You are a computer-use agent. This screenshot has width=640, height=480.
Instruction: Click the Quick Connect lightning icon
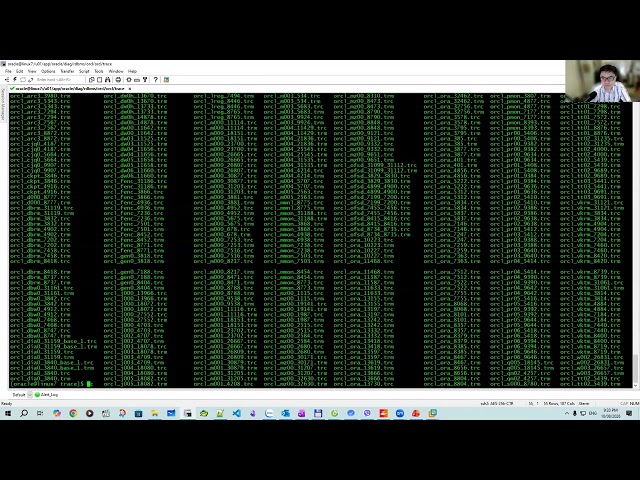[15, 80]
